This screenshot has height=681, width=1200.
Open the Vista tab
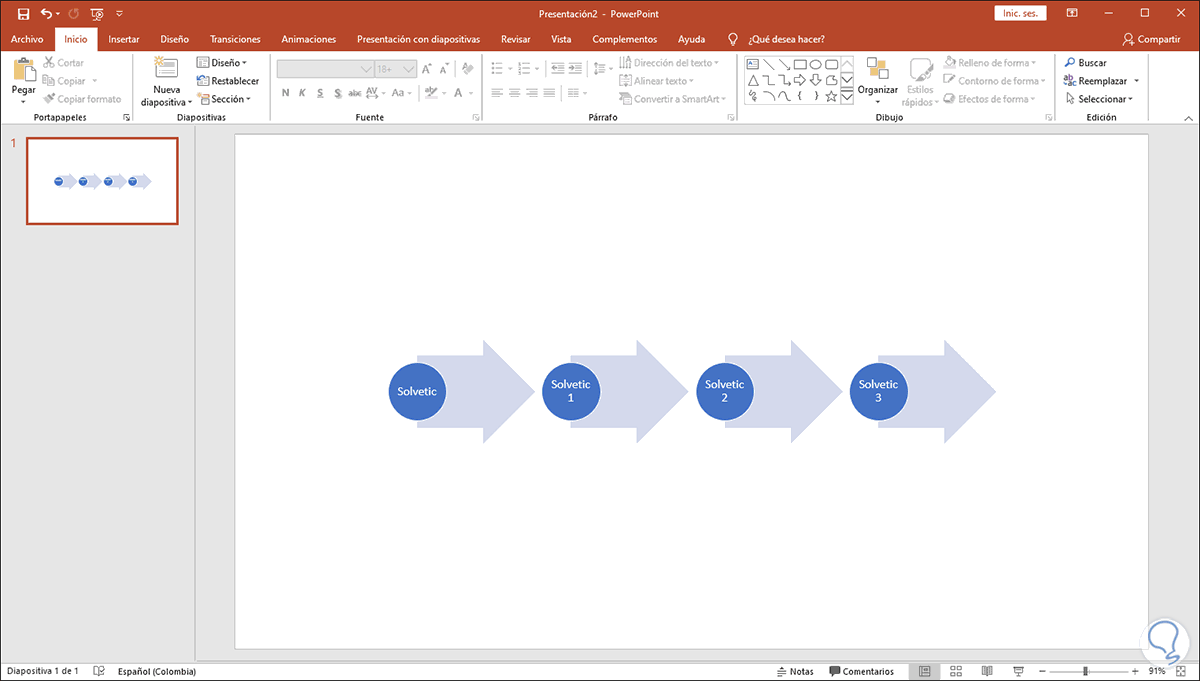tap(561, 39)
